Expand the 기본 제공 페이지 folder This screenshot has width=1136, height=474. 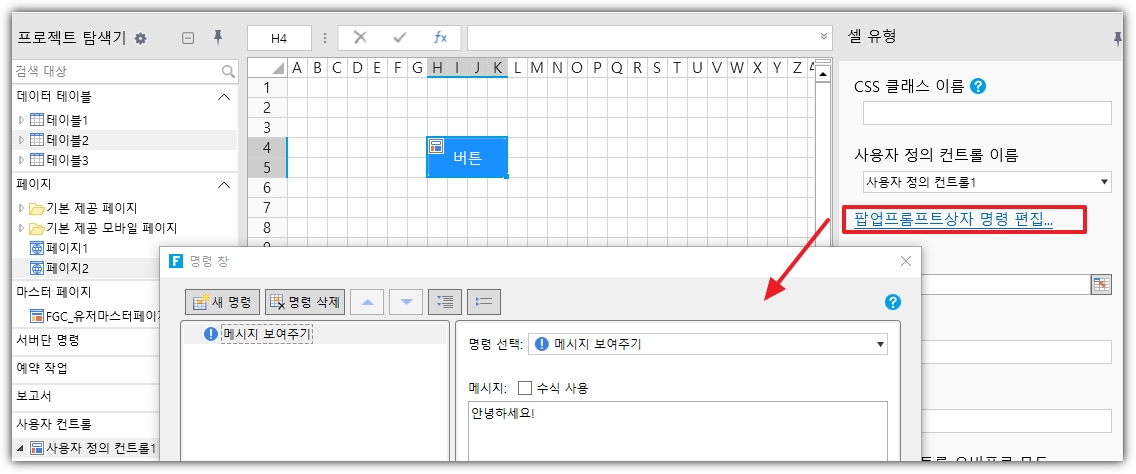[x=22, y=208]
